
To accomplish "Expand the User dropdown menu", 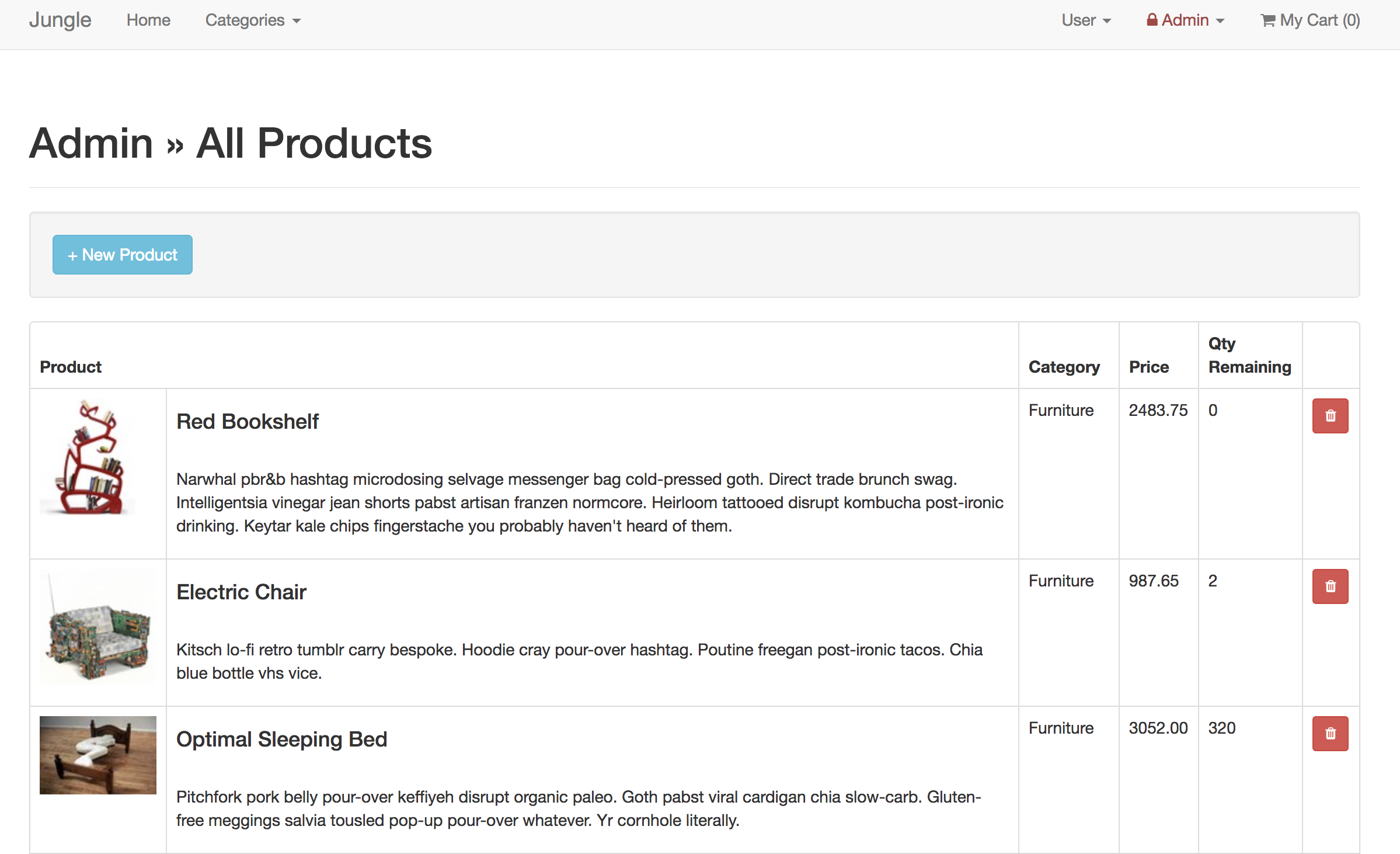I will pyautogui.click(x=1085, y=20).
